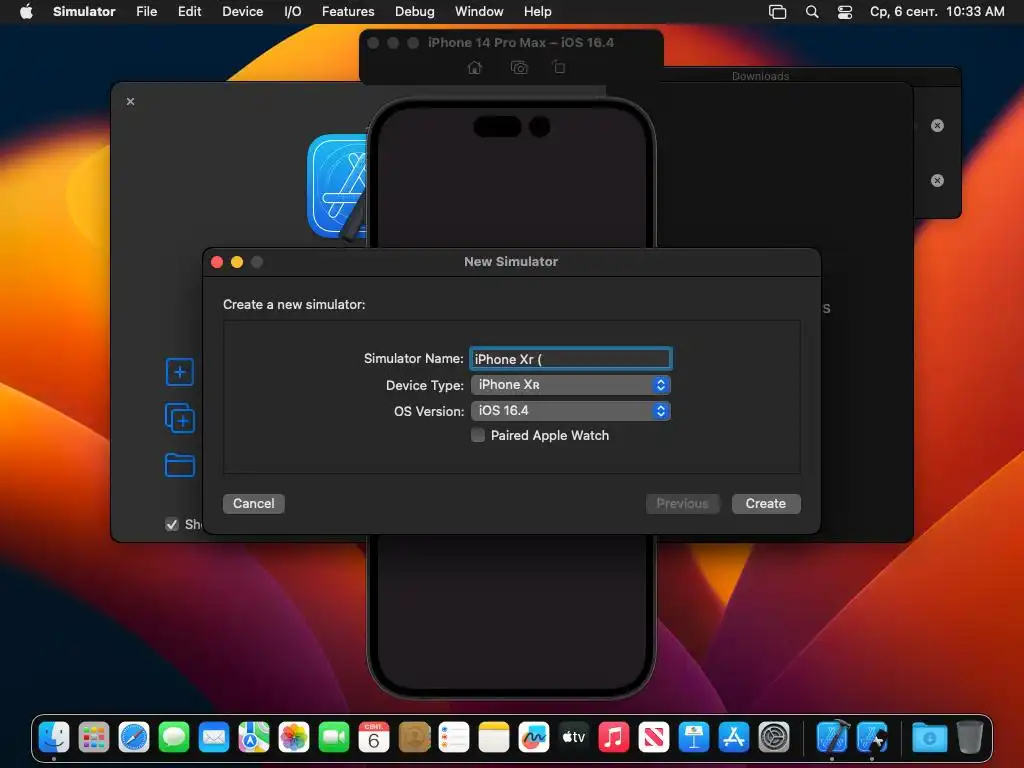Open Contacts app in the Dock

pos(414,737)
